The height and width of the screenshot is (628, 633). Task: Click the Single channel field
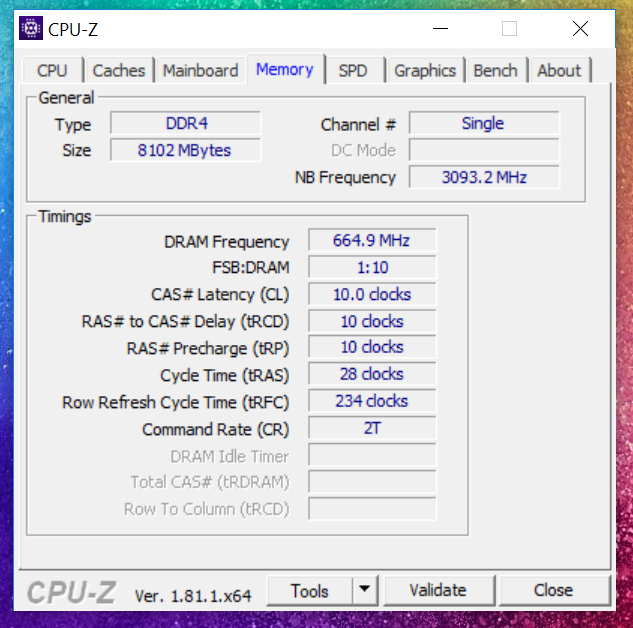point(484,123)
